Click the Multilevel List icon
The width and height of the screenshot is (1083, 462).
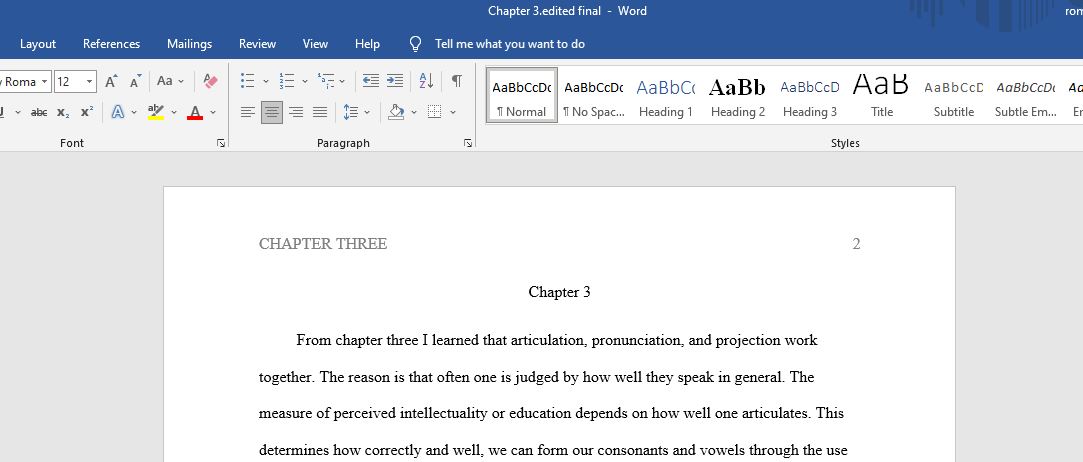tap(326, 81)
